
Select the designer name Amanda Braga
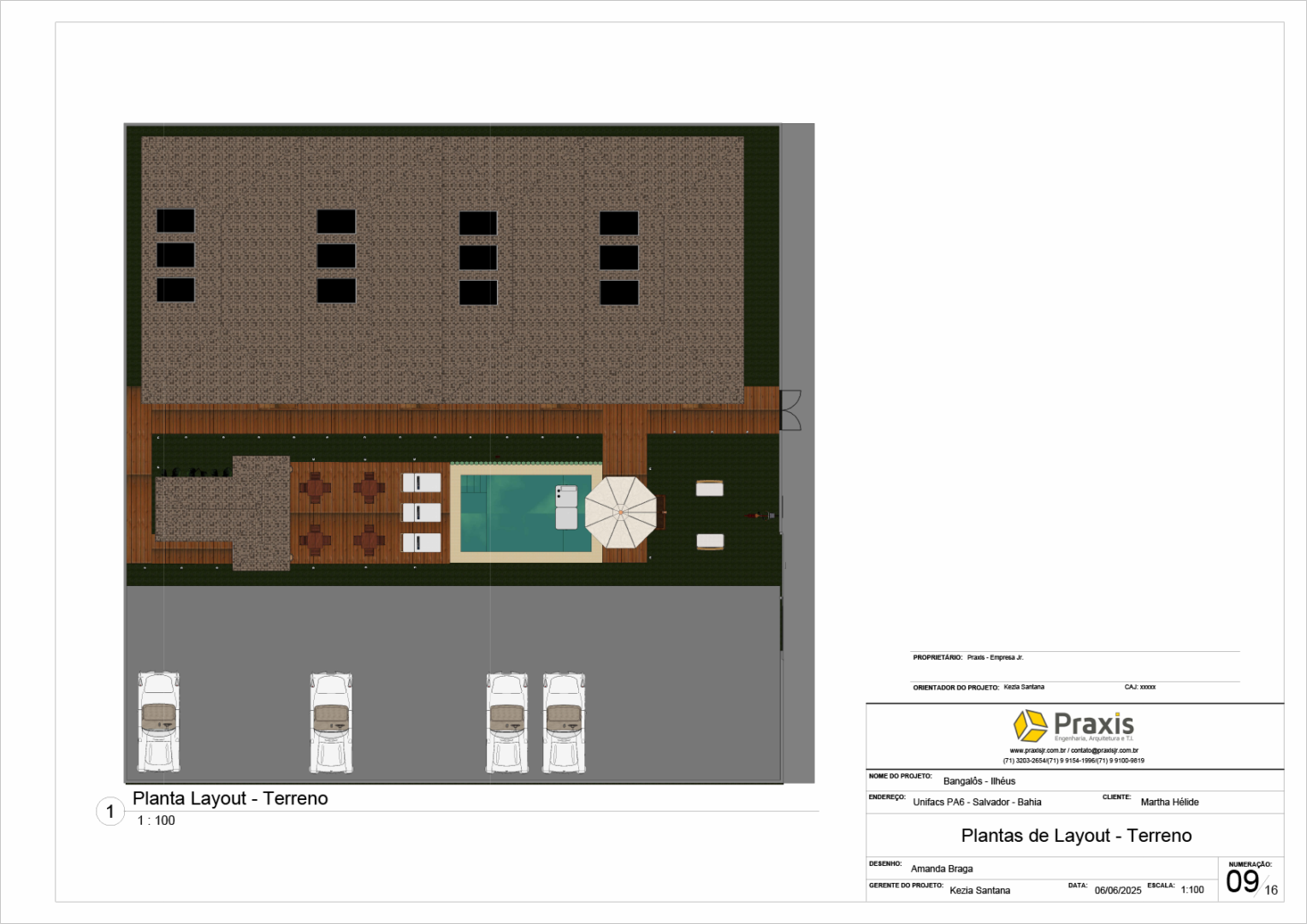point(942,869)
